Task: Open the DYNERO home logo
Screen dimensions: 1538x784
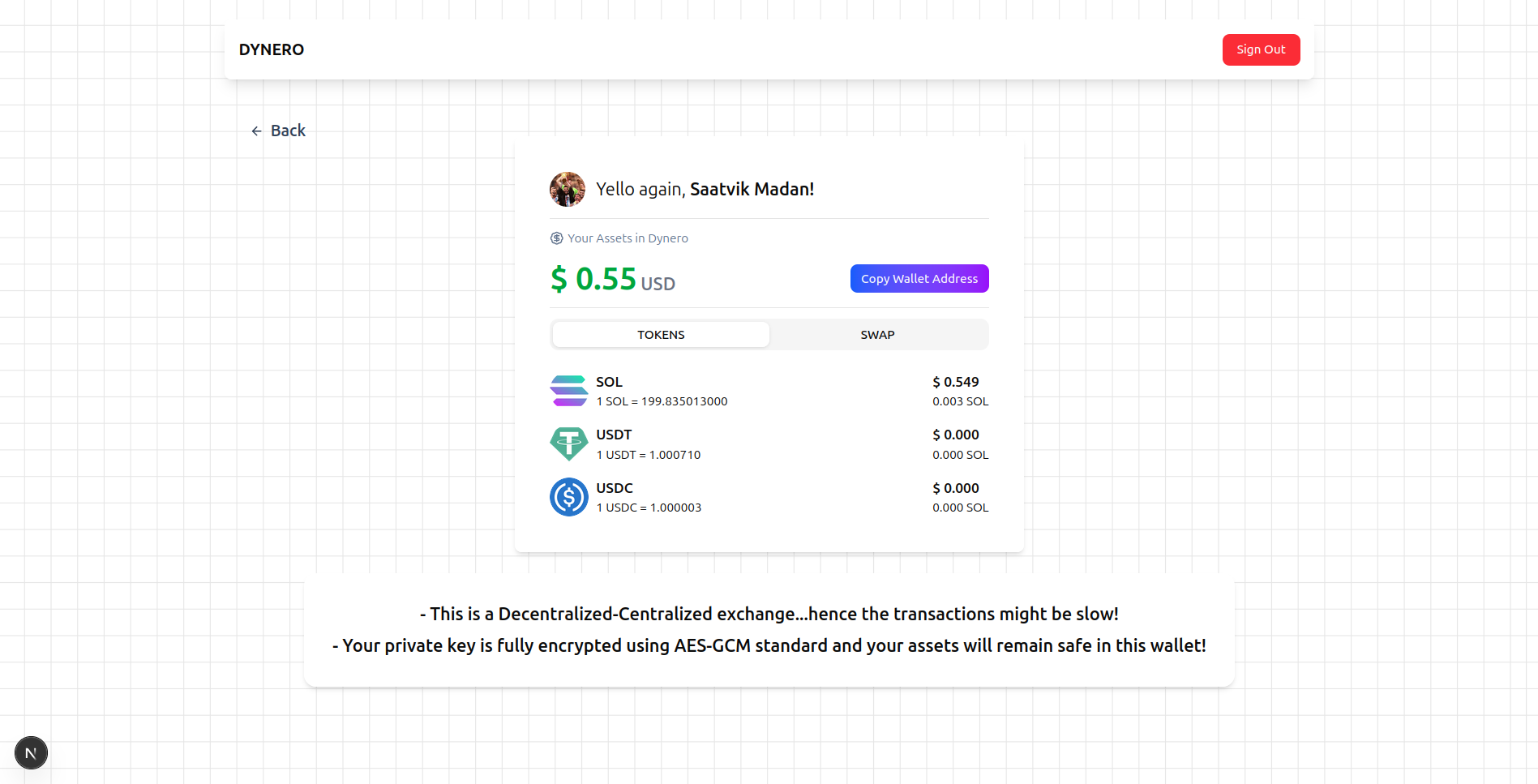Action: tap(272, 49)
